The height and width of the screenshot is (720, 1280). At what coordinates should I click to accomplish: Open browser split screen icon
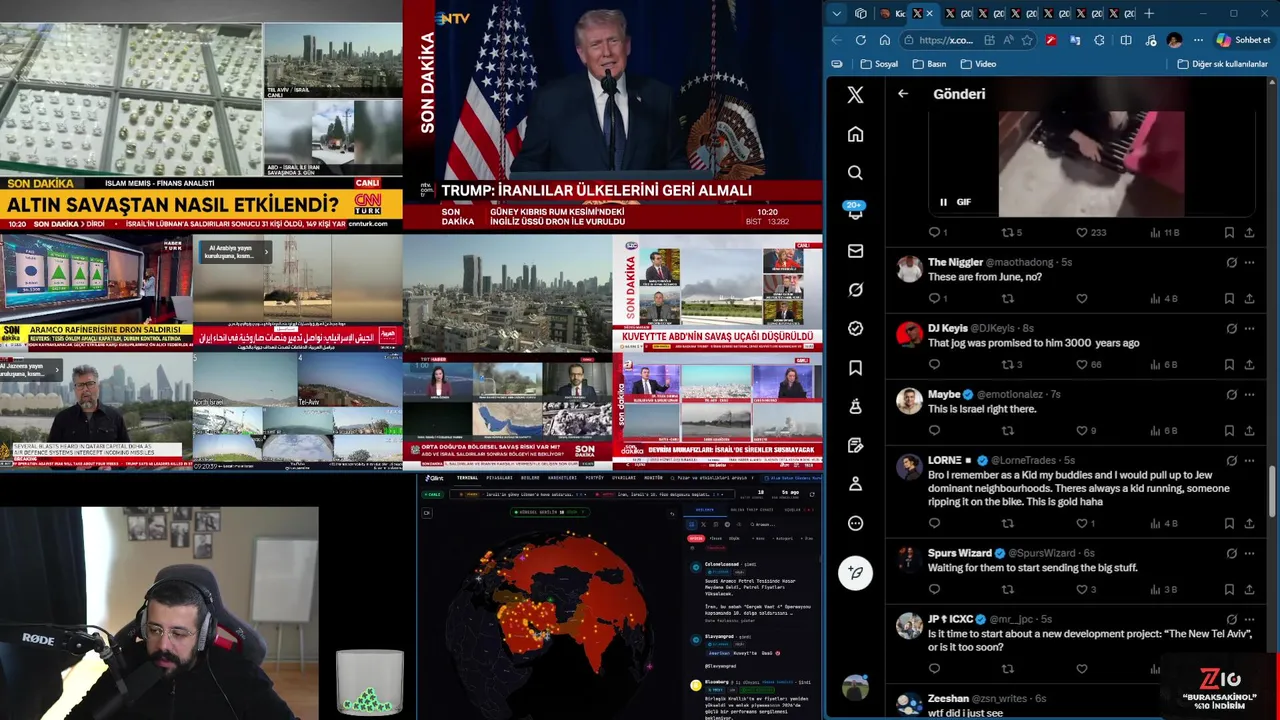1126,40
